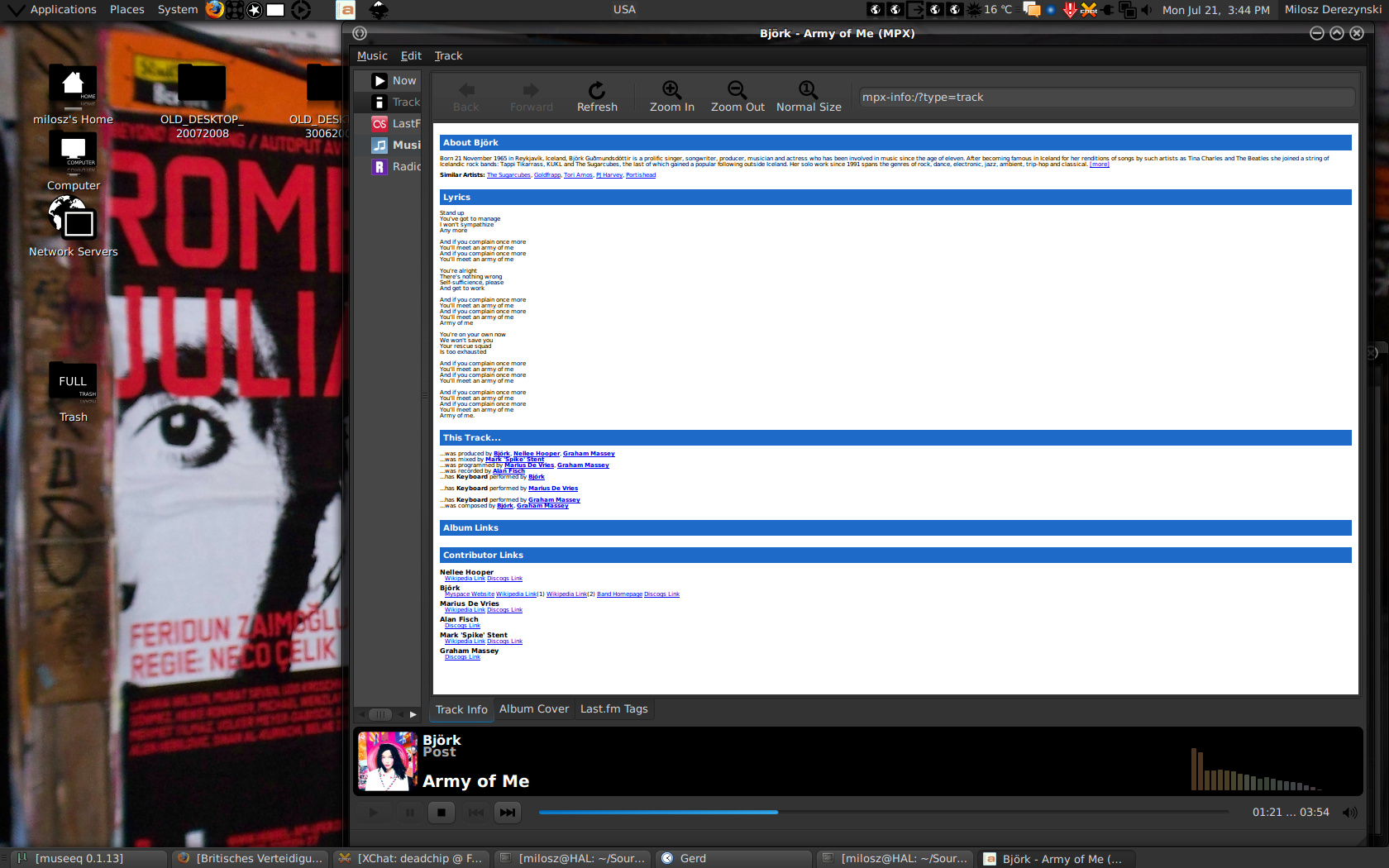Click the volume speaker icon in the player
1389x868 pixels.
click(x=1349, y=813)
